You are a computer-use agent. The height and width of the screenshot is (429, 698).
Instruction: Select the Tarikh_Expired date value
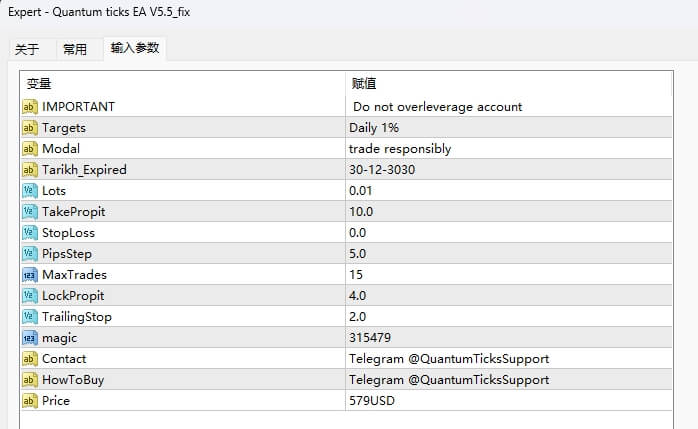pyautogui.click(x=382, y=170)
